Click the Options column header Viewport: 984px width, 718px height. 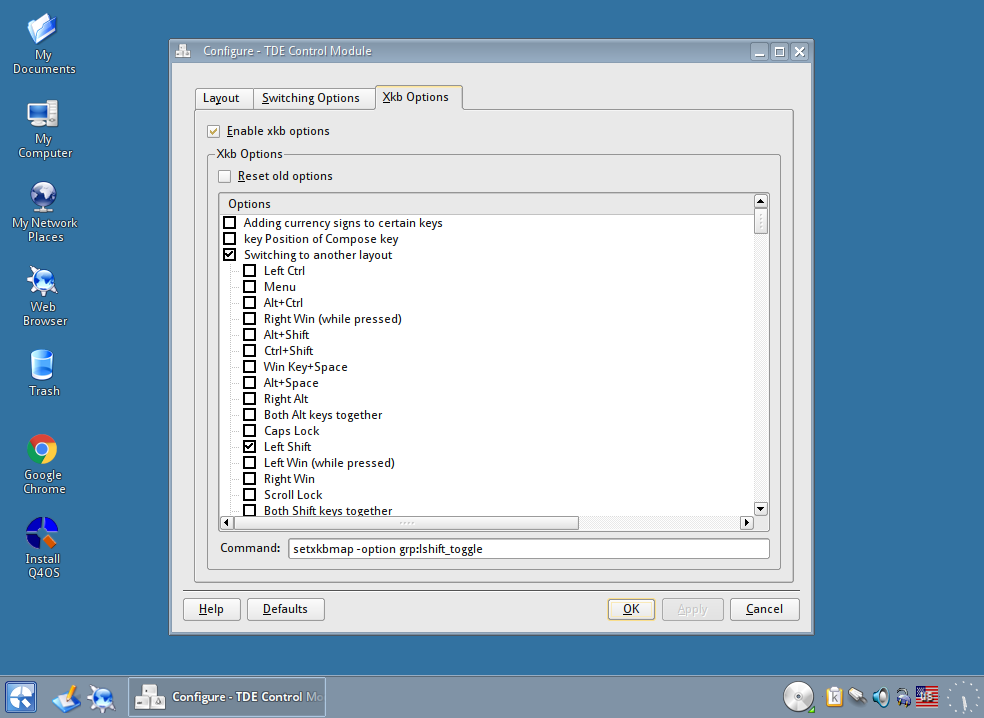tap(486, 204)
